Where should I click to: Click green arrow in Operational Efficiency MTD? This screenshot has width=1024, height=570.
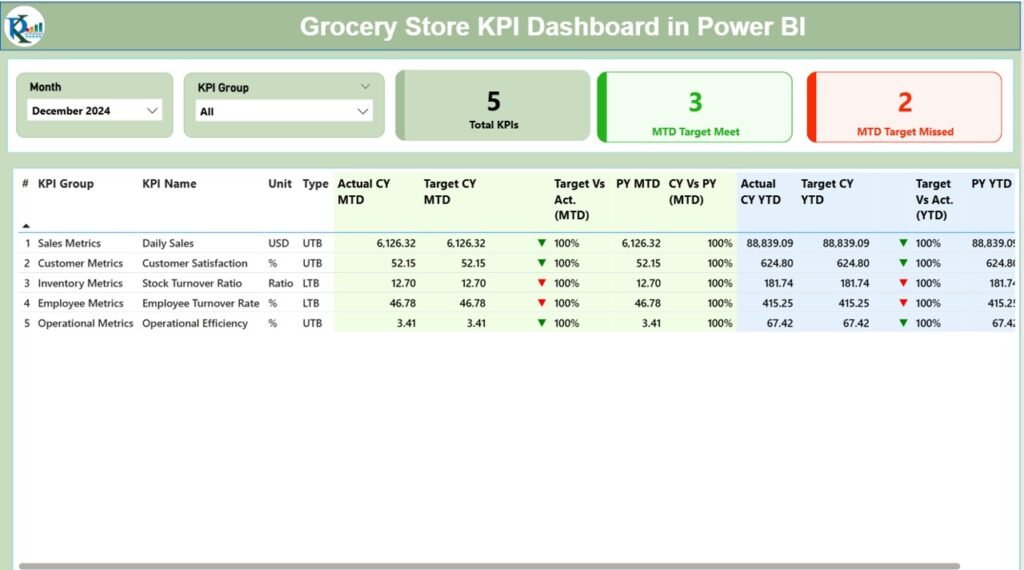541,323
